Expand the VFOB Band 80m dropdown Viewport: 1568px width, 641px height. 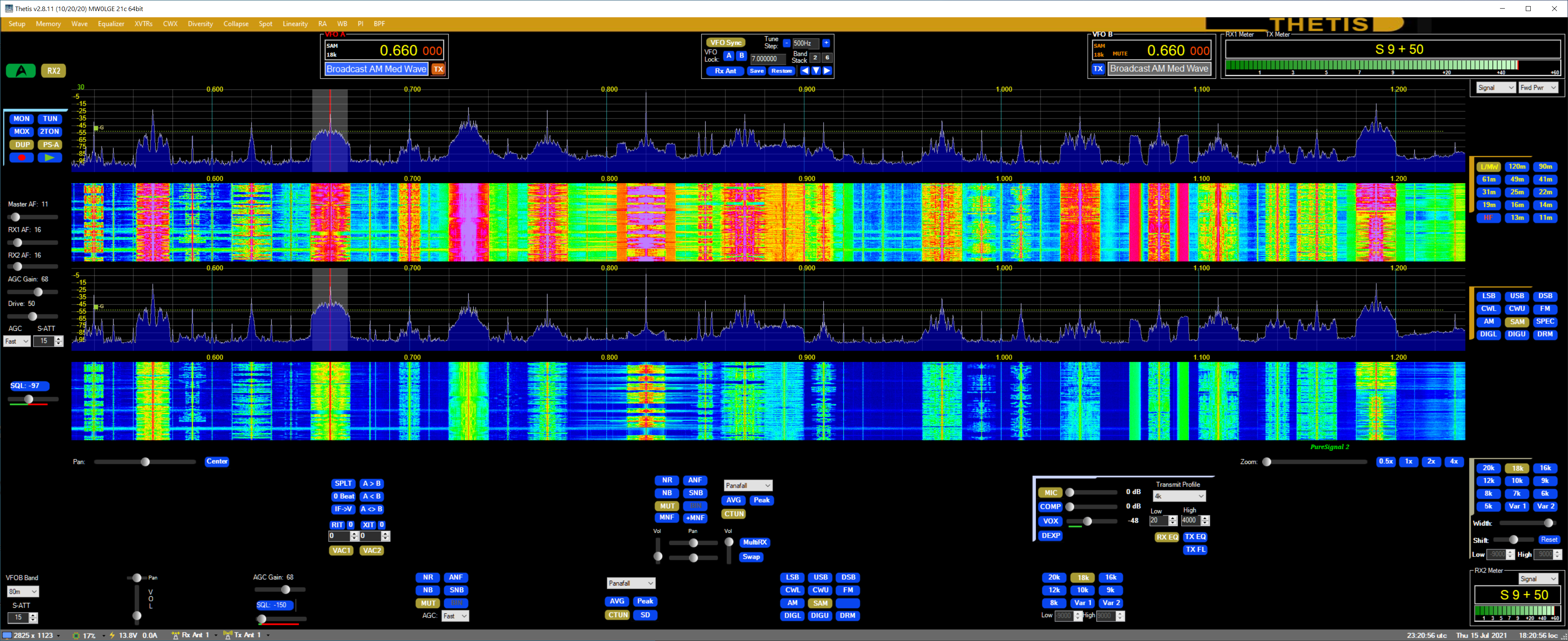23,592
